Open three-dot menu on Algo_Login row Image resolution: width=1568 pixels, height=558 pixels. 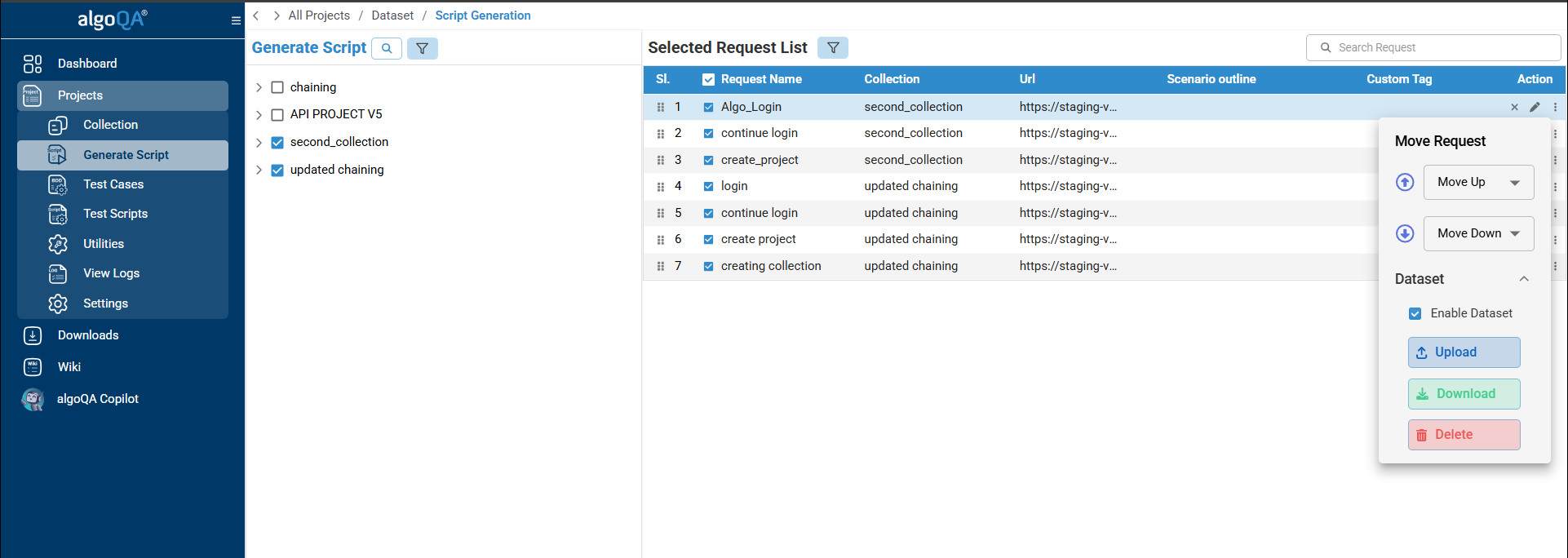(1555, 107)
